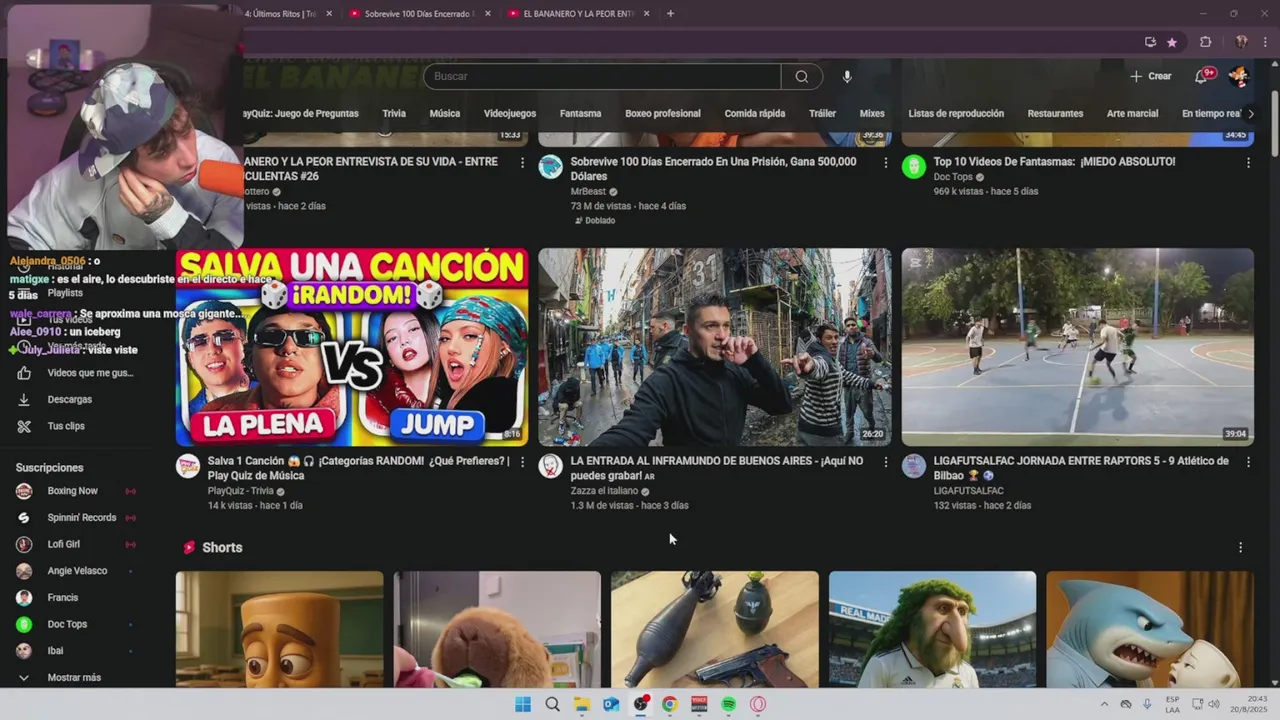Show hidden system tray icons
Image resolution: width=1280 pixels, height=720 pixels.
click(1104, 704)
